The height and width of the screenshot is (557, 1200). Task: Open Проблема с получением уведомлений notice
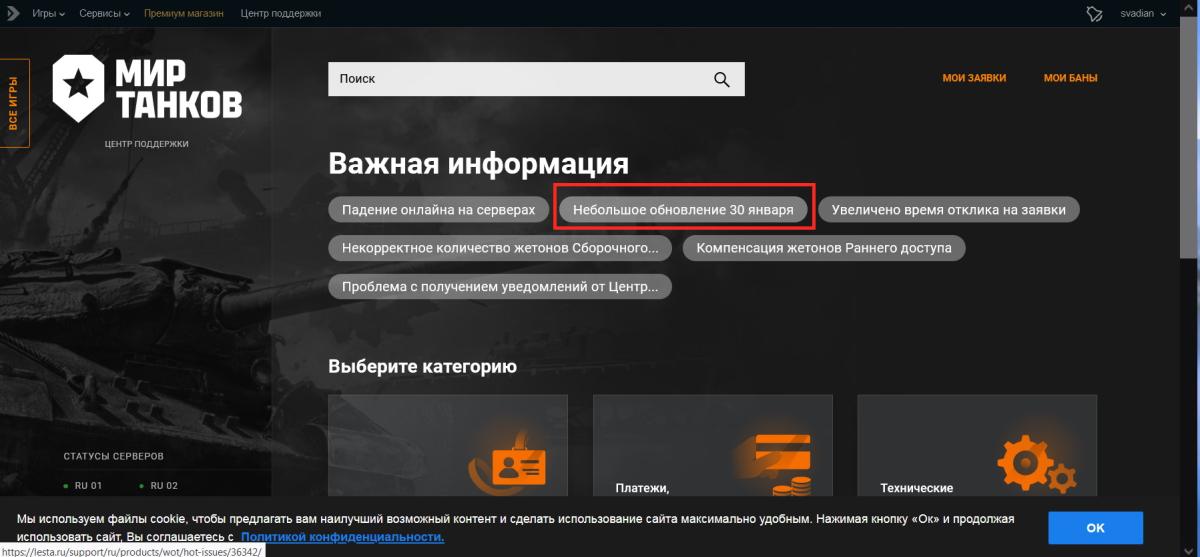click(x=500, y=286)
